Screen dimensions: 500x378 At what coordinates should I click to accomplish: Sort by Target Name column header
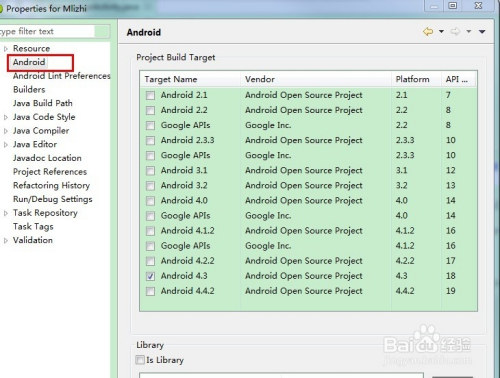click(190, 79)
